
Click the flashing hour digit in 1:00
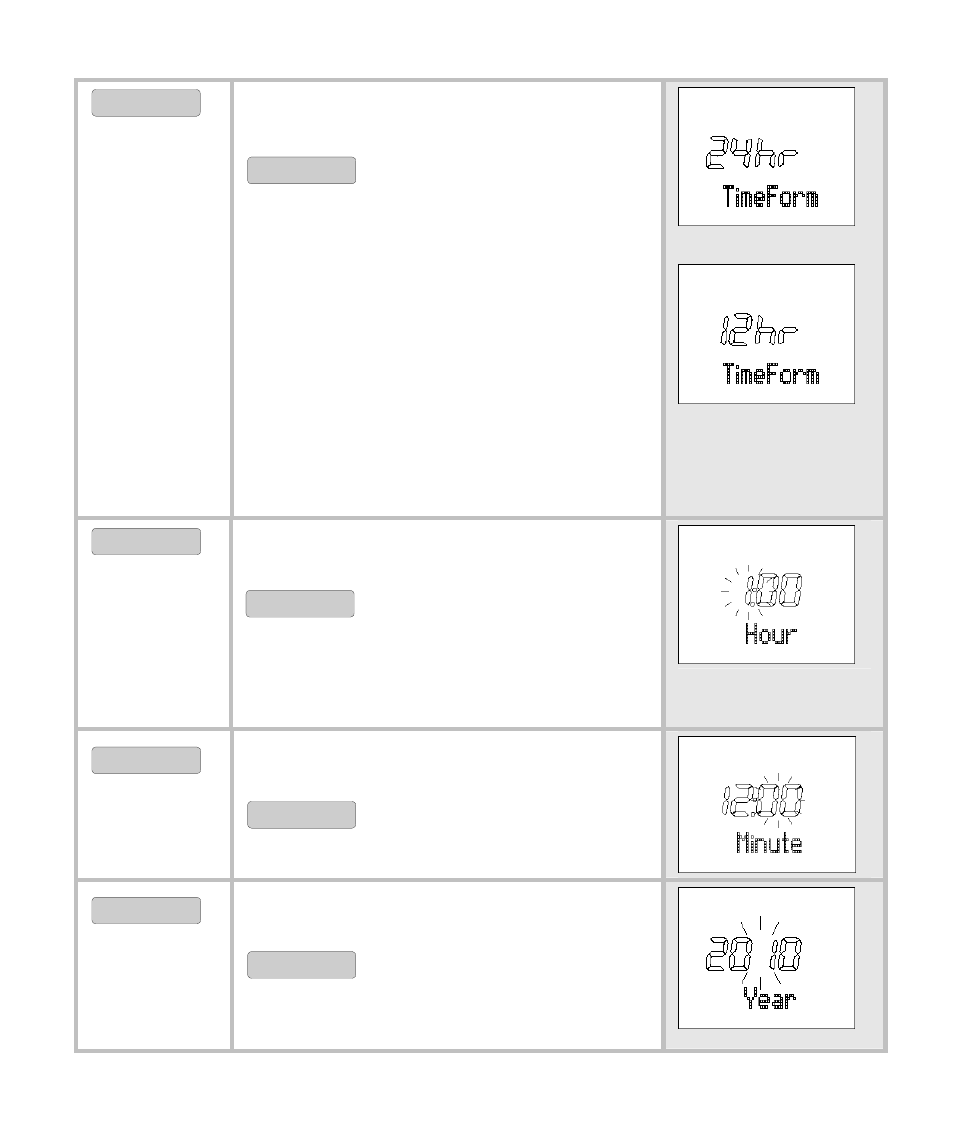pos(751,591)
